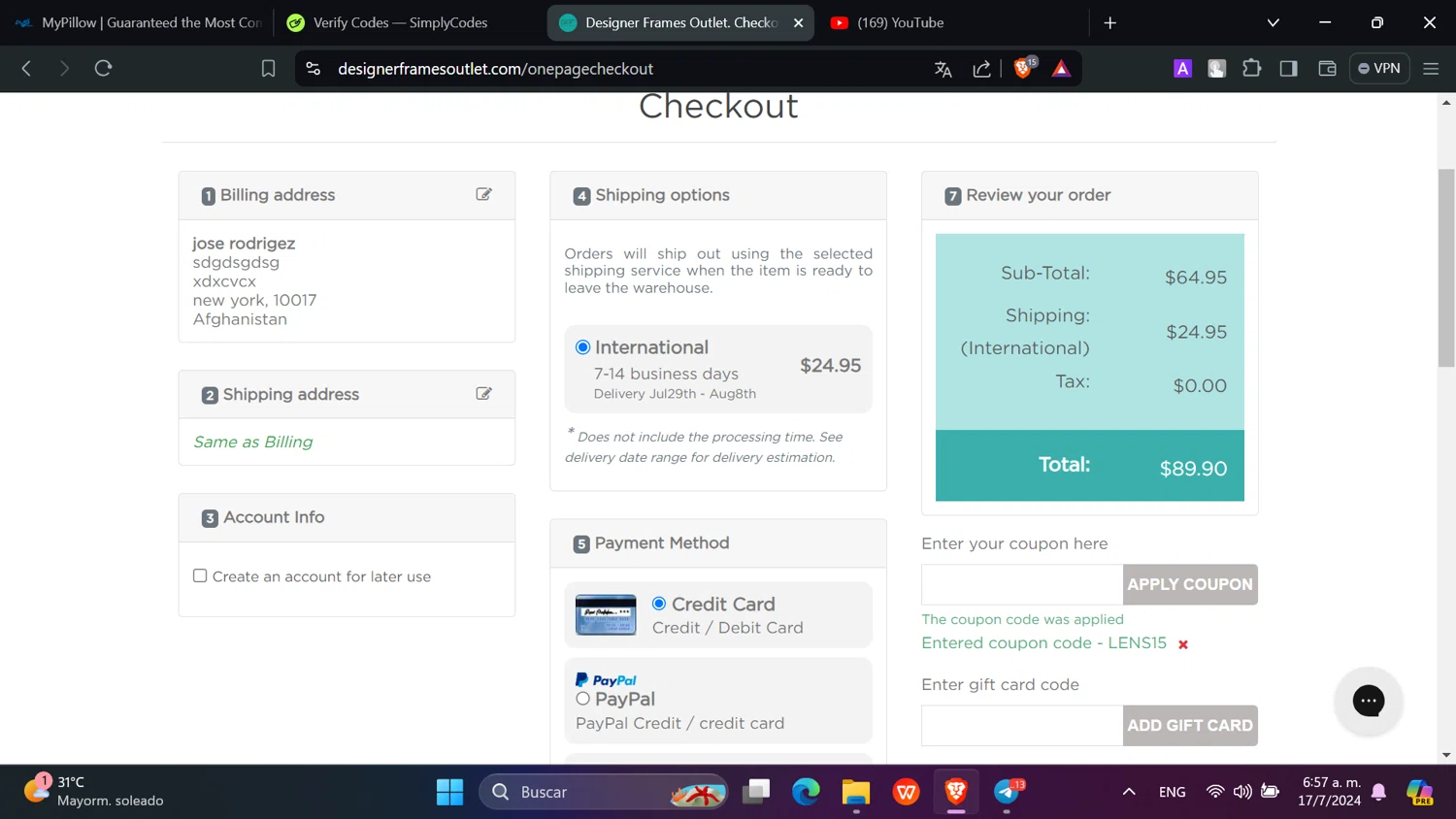Click Same as Billing link

point(253,442)
